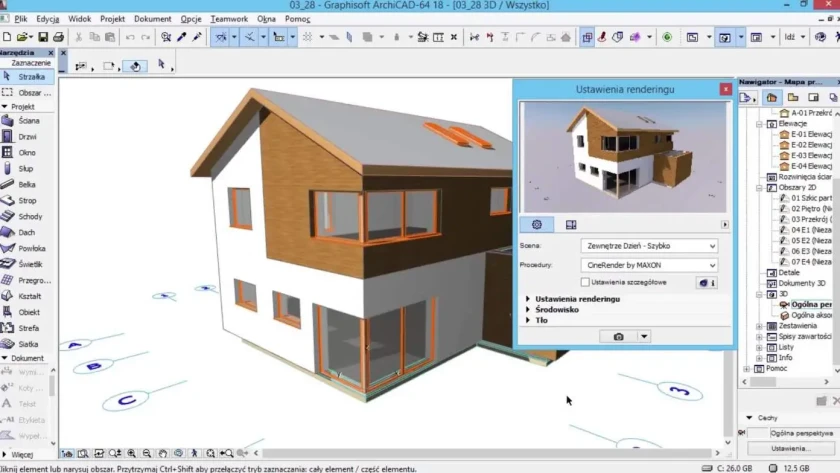Open the Procedury CineRender dropdown
840x473 pixels.
648,265
